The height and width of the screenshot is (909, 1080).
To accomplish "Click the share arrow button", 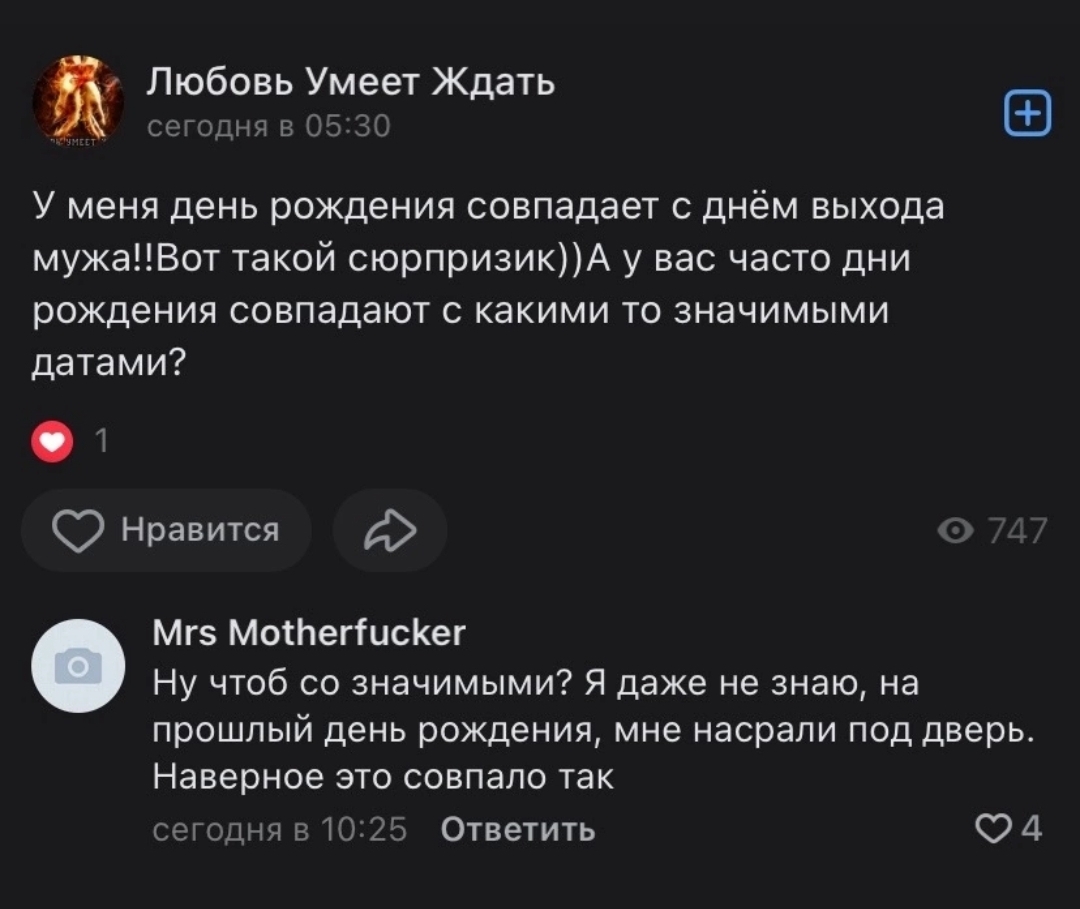I will click(x=389, y=530).
